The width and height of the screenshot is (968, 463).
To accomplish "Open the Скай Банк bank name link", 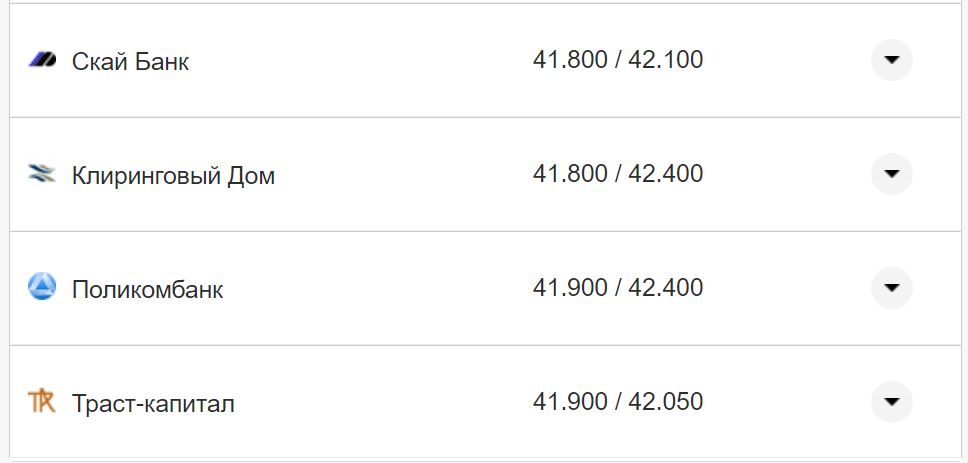I will 130,62.
